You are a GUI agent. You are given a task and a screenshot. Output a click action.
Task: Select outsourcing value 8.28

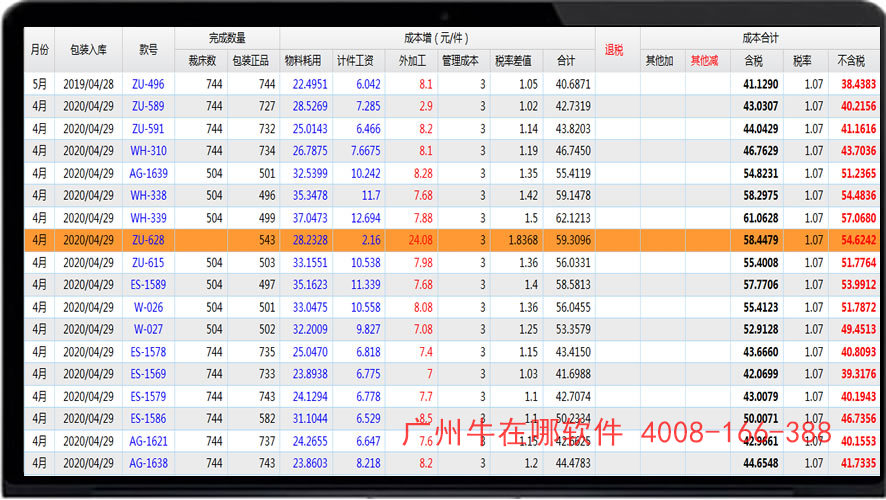(x=423, y=173)
